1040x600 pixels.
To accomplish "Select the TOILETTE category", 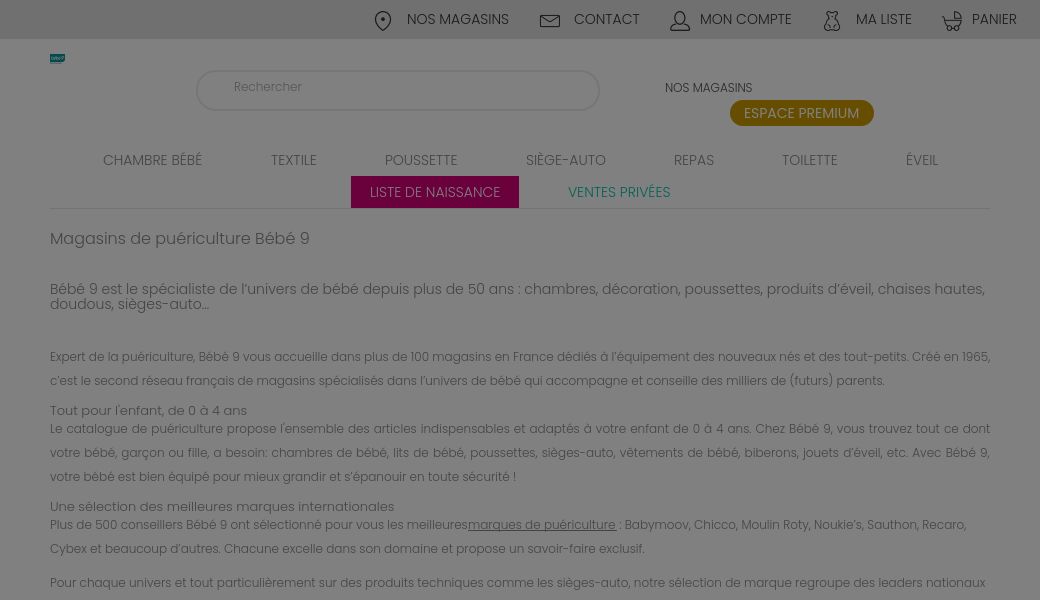I will [809, 160].
